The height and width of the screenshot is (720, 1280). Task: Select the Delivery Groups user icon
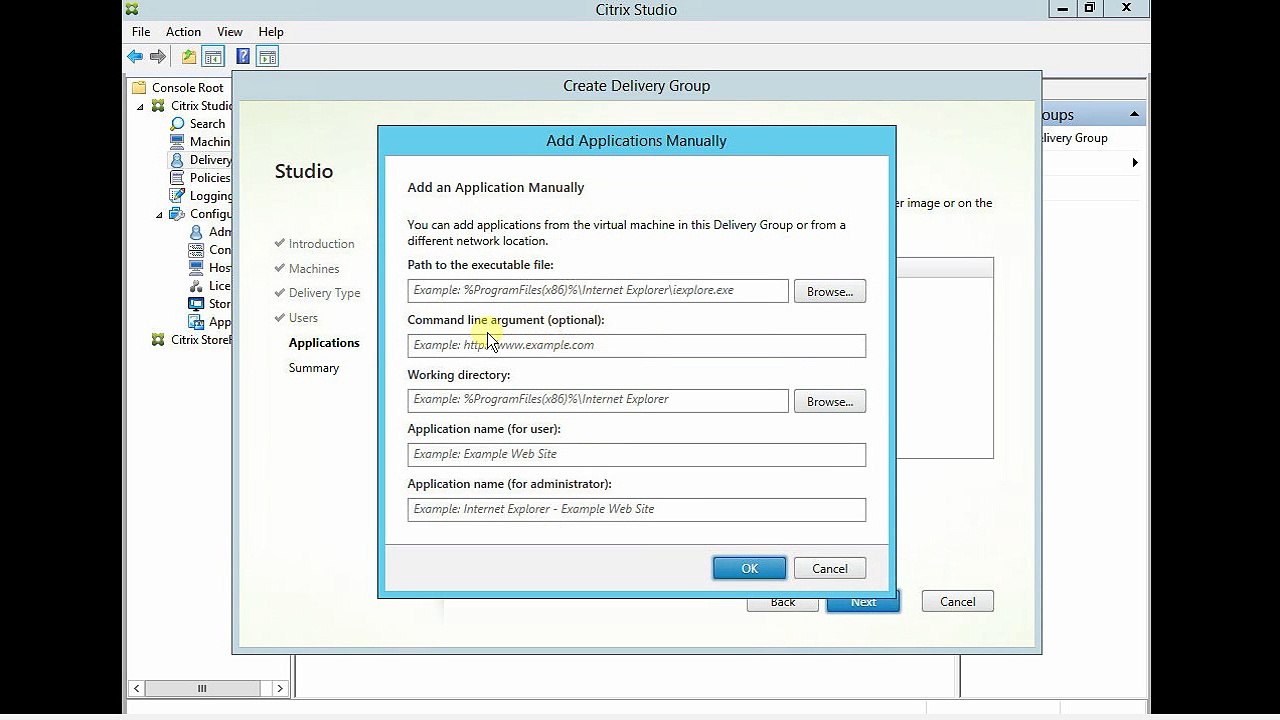[177, 160]
